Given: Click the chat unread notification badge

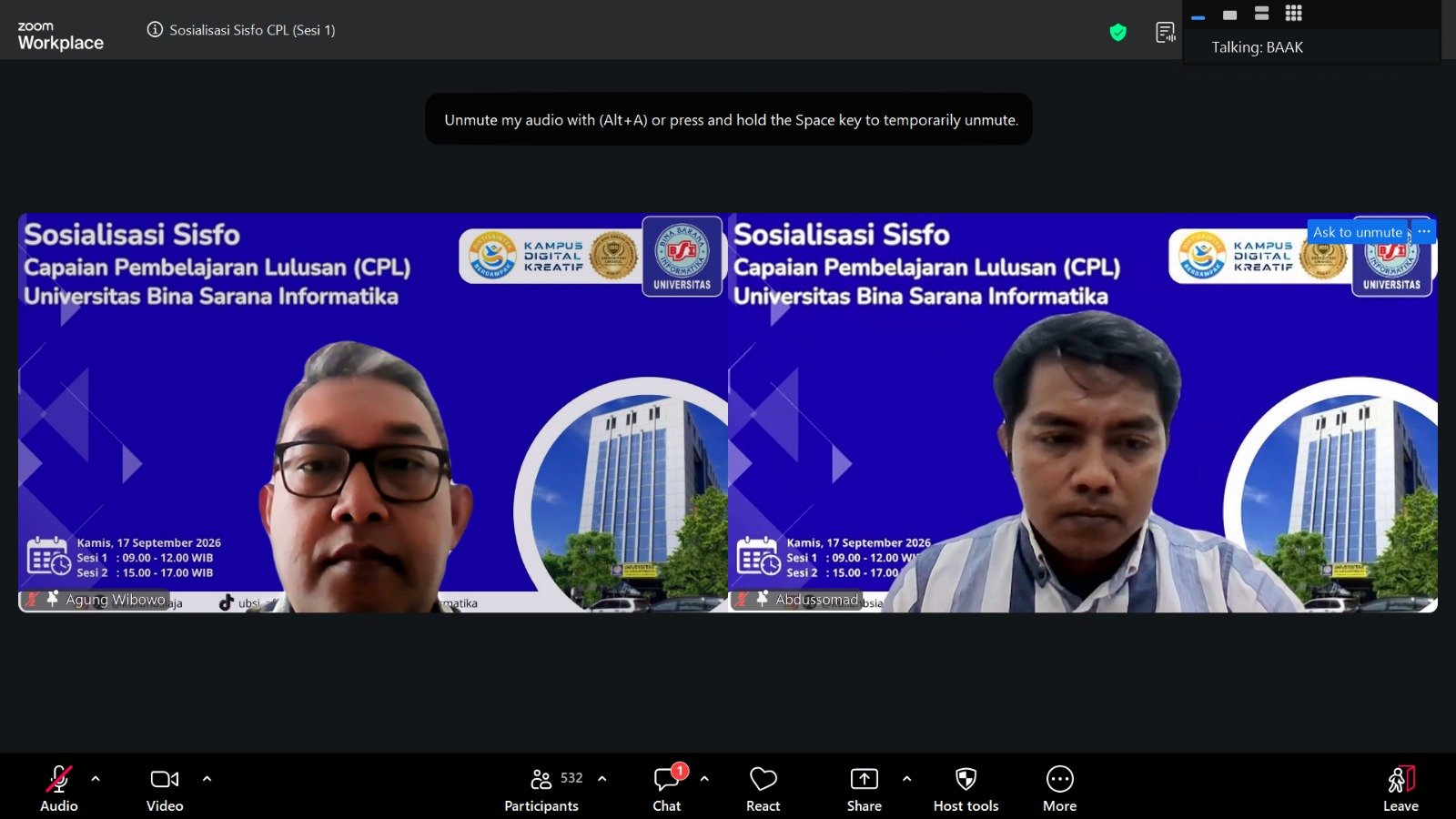Looking at the screenshot, I should tap(680, 771).
